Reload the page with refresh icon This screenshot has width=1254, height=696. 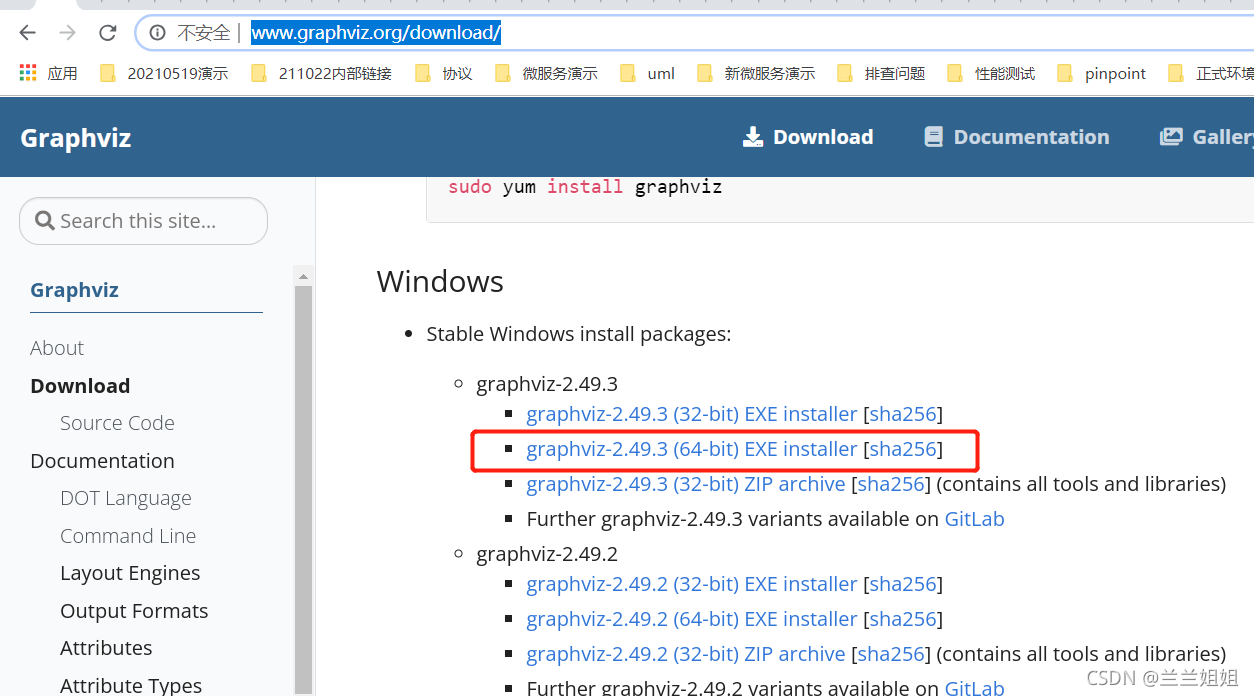[x=107, y=33]
